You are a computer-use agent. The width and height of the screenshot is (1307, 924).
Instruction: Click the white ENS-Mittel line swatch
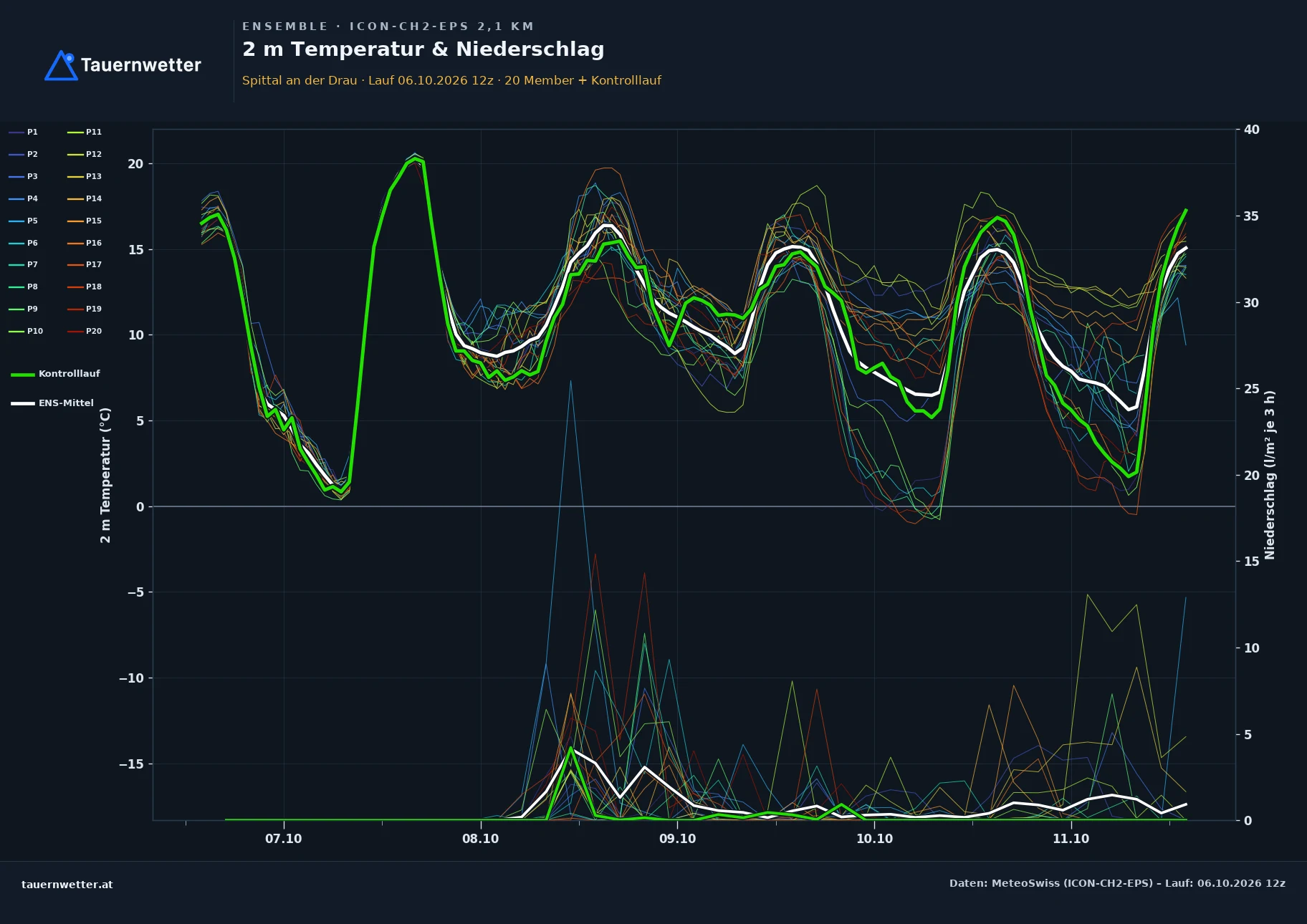pos(23,403)
